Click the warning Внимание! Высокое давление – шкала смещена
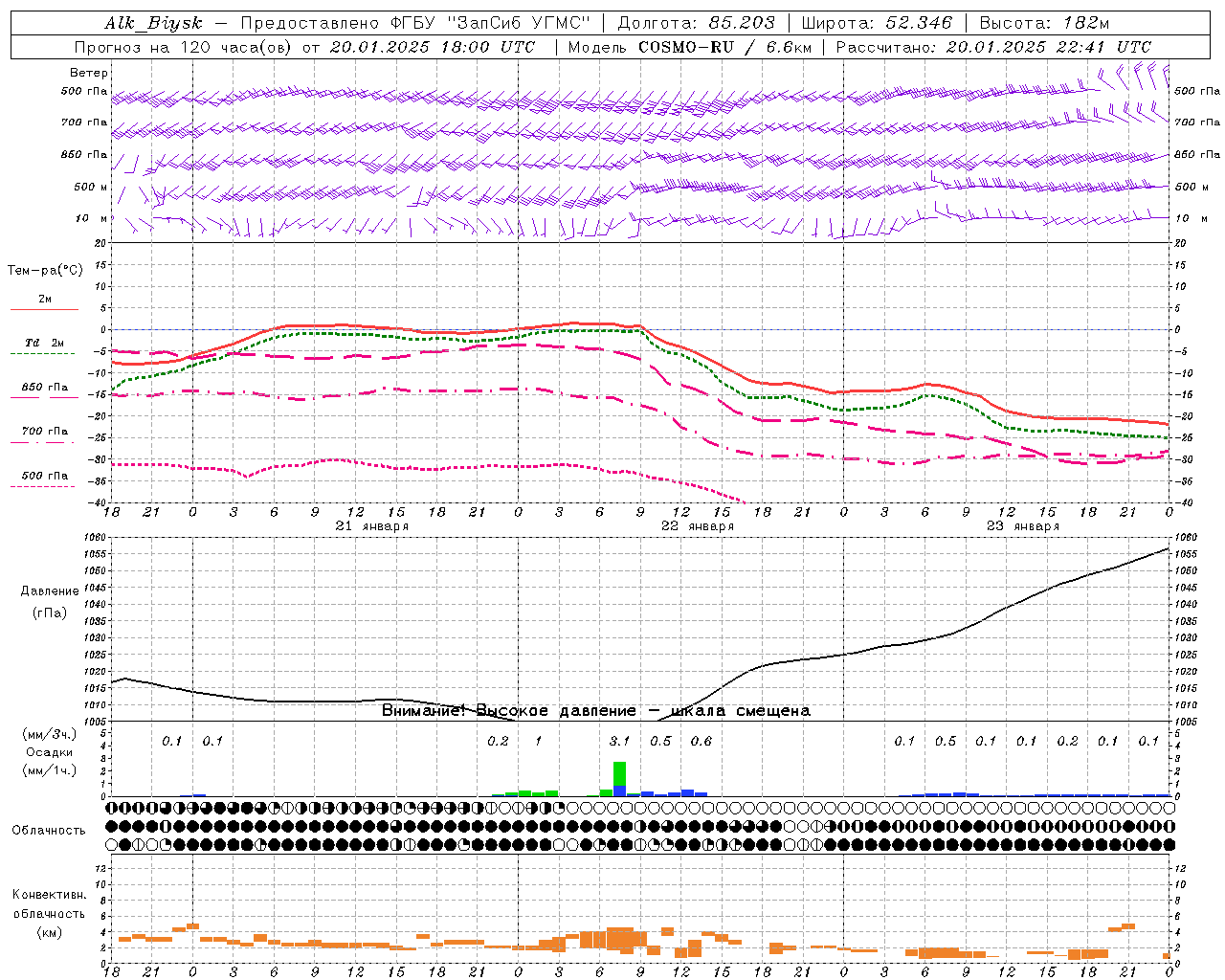This screenshot has height=980, width=1225. tap(596, 711)
